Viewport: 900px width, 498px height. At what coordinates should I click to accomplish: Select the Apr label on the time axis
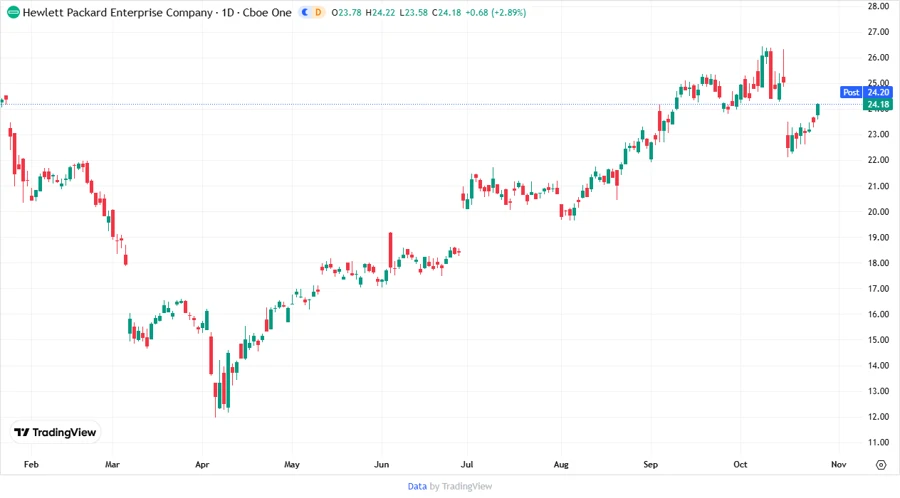[202, 464]
